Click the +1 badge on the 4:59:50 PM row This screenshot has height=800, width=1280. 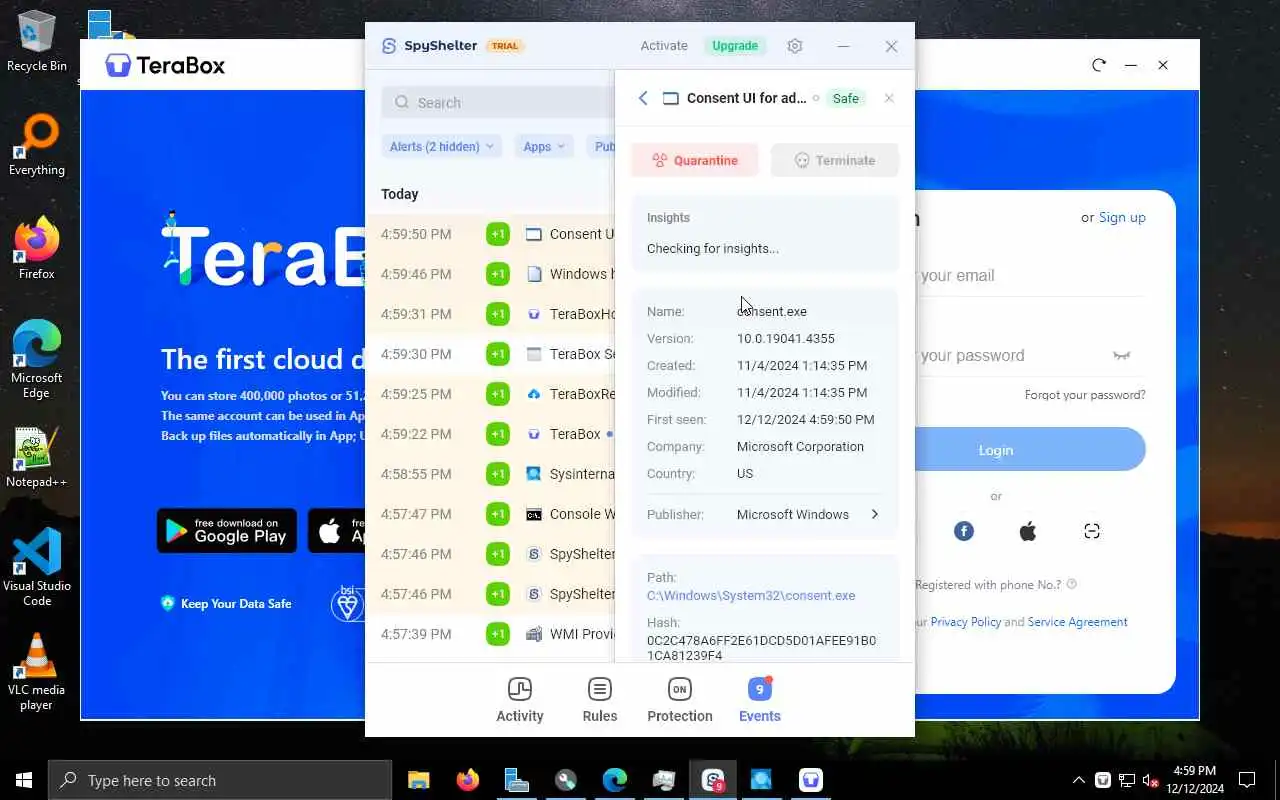pyautogui.click(x=498, y=234)
